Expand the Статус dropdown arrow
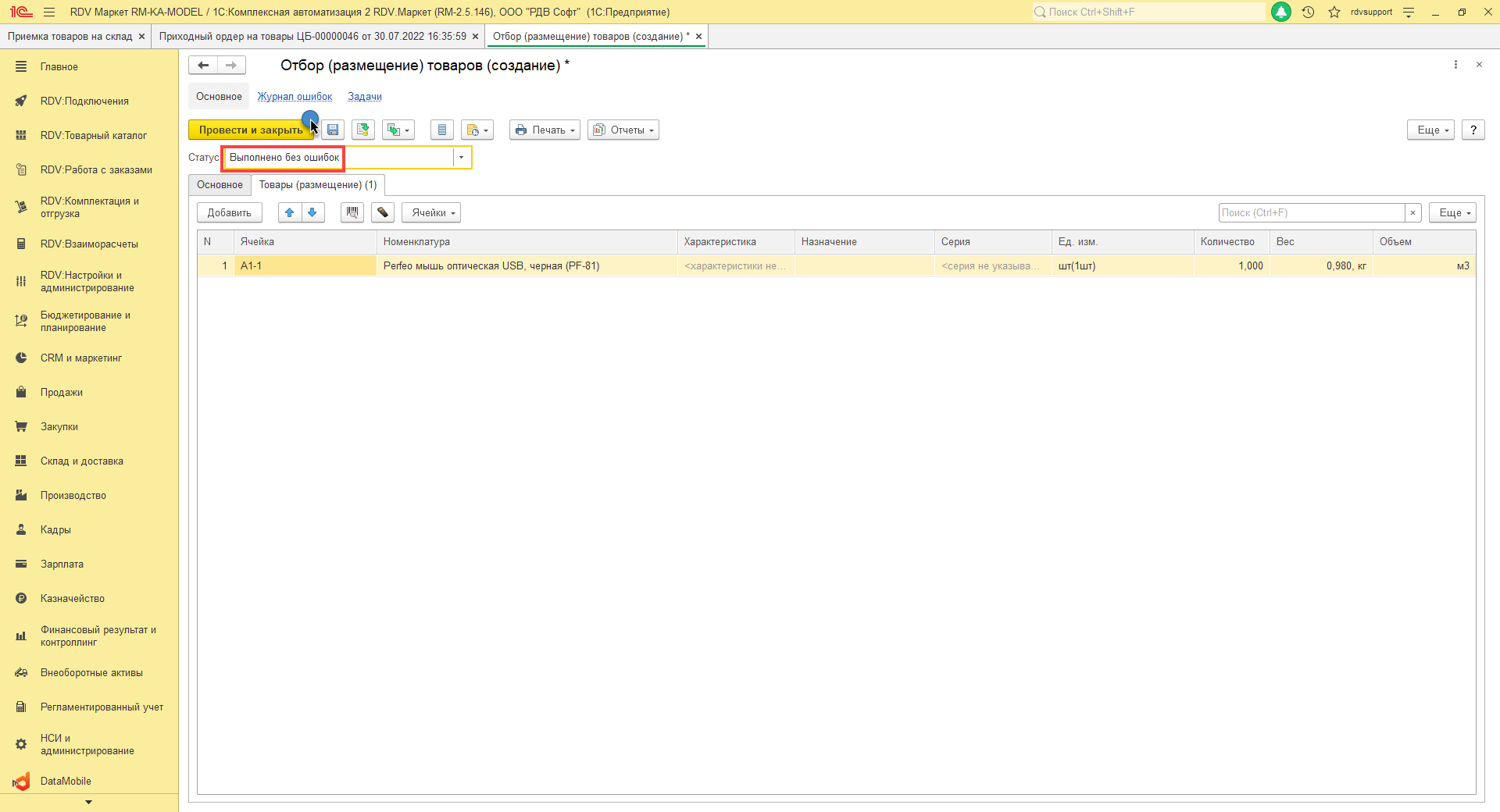The width and height of the screenshot is (1500, 812). coord(462,158)
